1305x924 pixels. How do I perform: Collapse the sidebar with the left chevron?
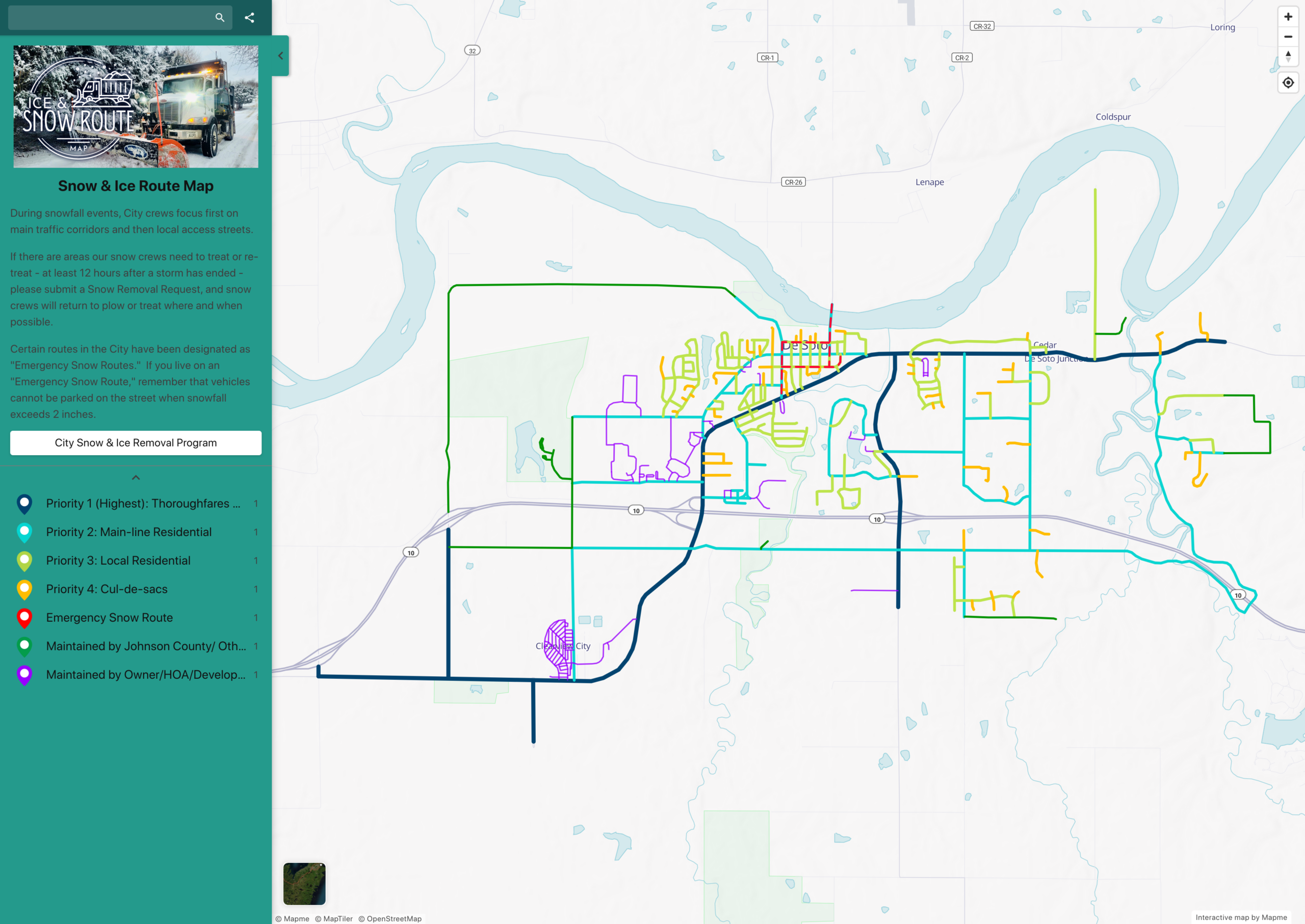(x=280, y=56)
